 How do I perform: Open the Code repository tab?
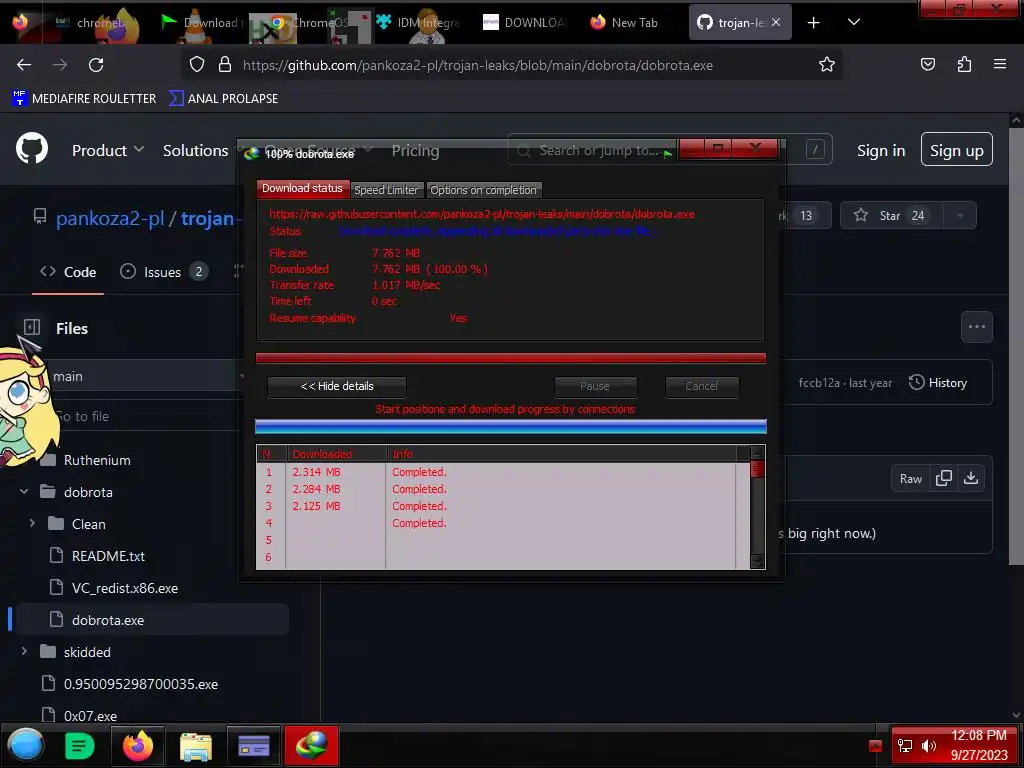point(68,272)
